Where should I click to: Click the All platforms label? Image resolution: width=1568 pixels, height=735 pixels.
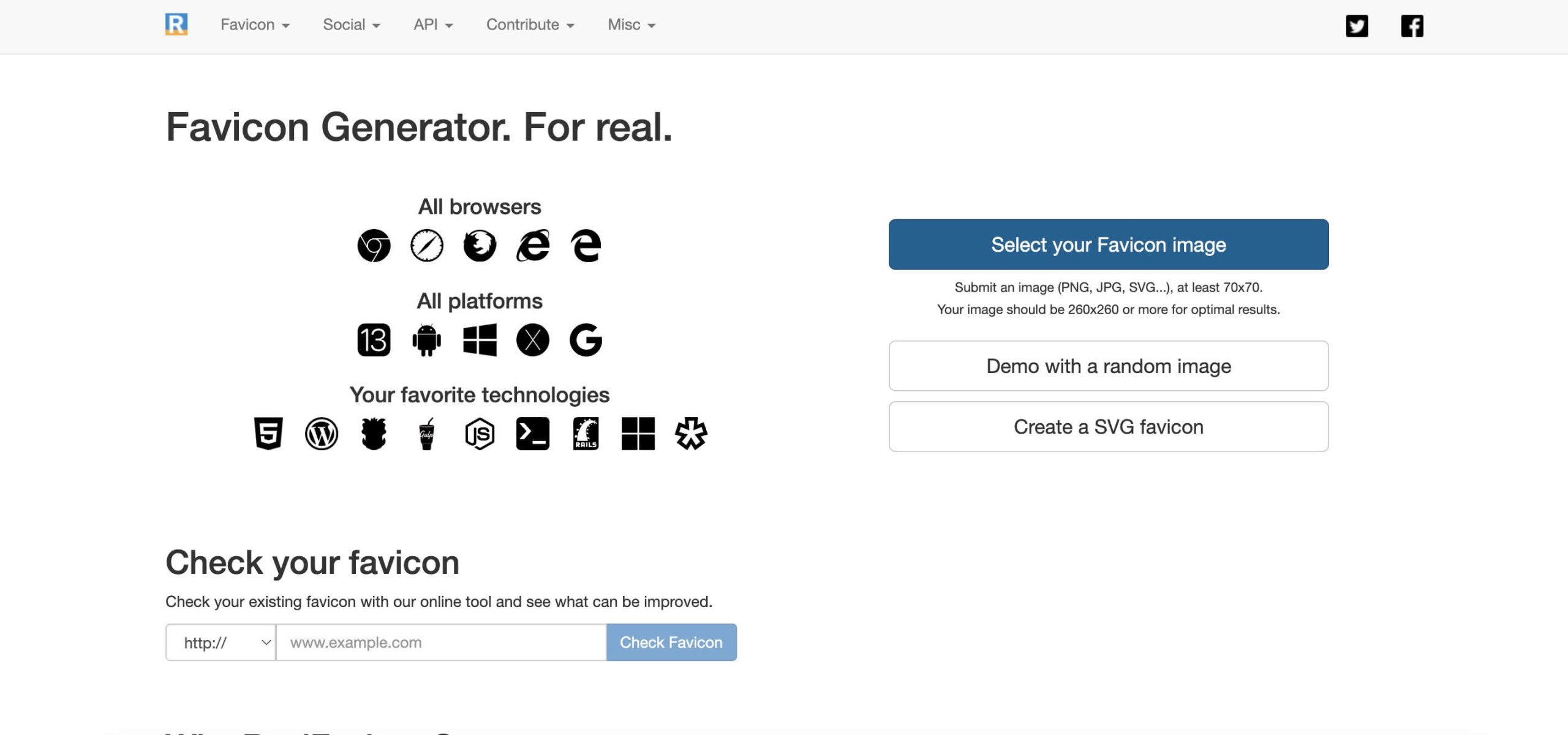pyautogui.click(x=480, y=301)
